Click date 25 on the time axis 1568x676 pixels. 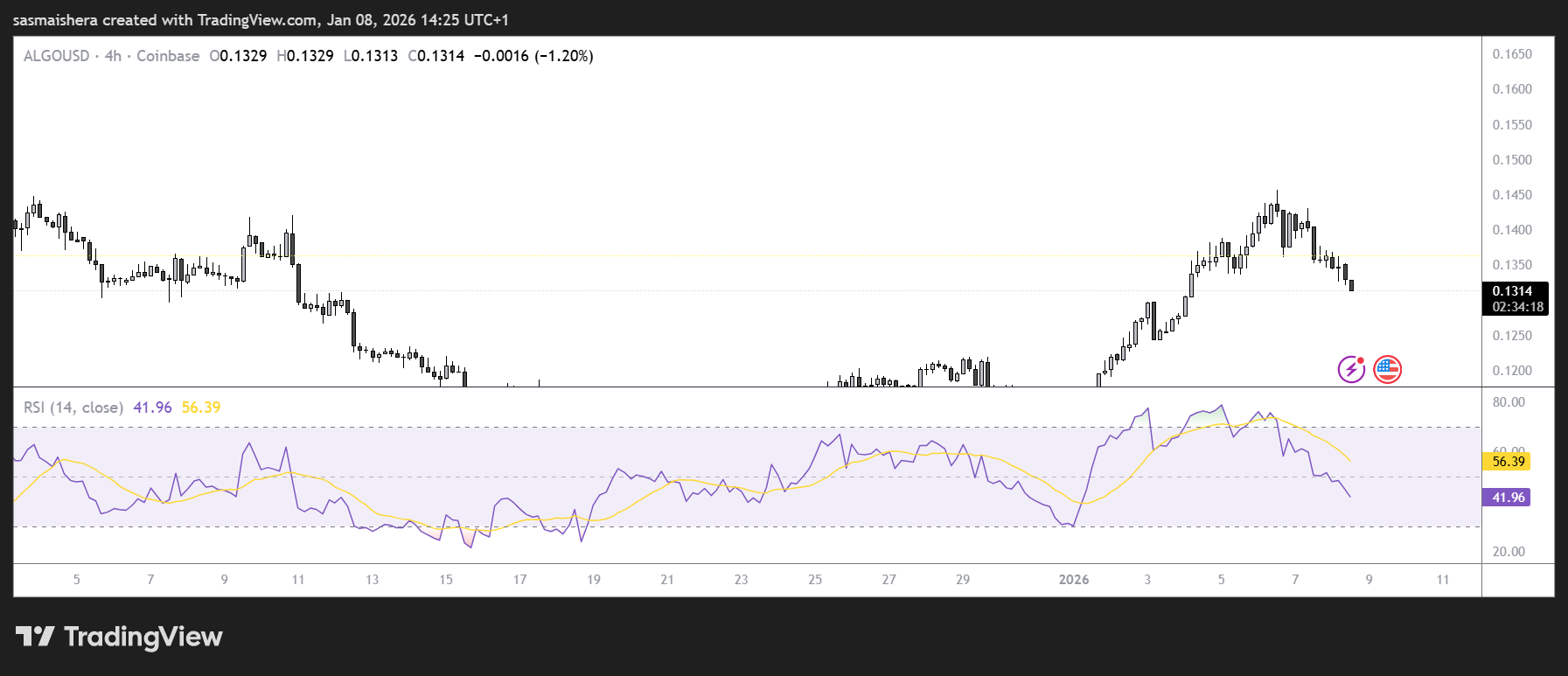coord(815,580)
